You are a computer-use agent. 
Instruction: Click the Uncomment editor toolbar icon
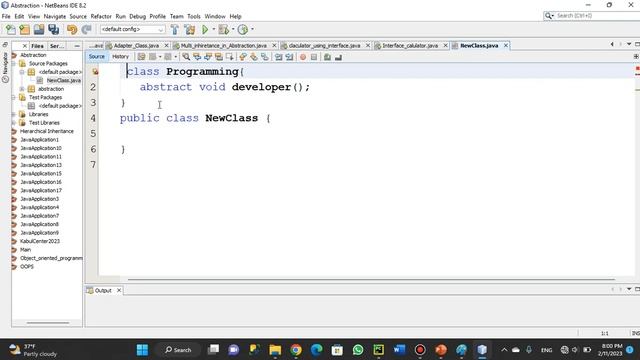pyautogui.click(x=338, y=57)
